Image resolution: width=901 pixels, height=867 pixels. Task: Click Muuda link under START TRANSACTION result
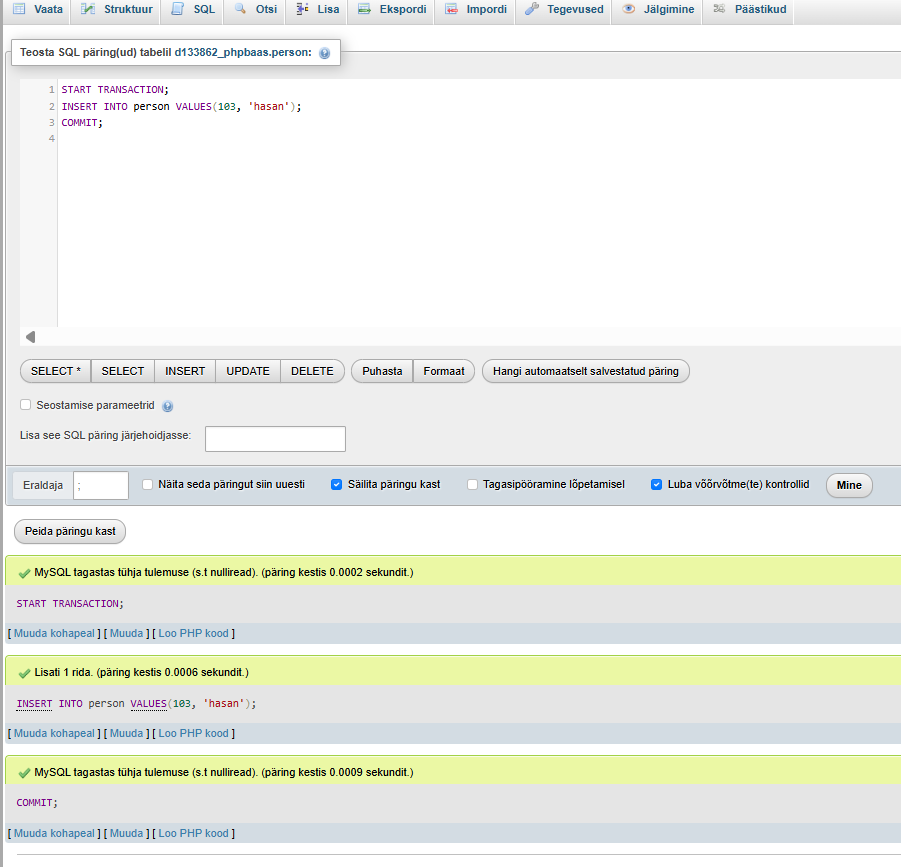(x=126, y=633)
